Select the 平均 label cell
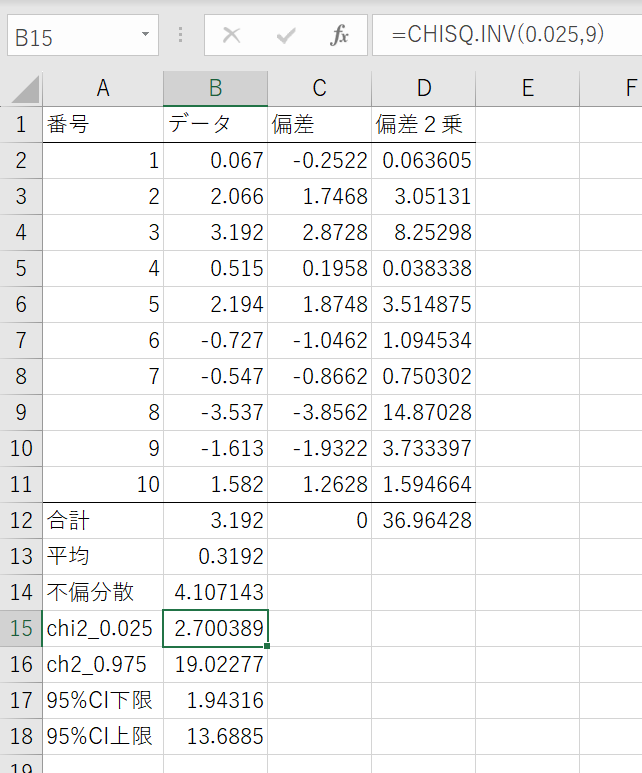642x773 pixels. pos(103,557)
